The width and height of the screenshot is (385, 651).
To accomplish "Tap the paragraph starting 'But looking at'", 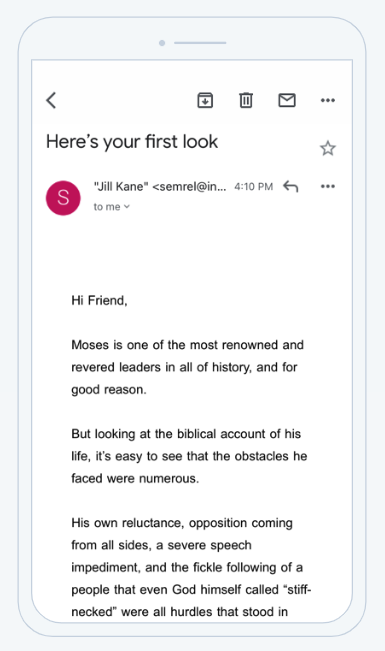I will coord(189,456).
